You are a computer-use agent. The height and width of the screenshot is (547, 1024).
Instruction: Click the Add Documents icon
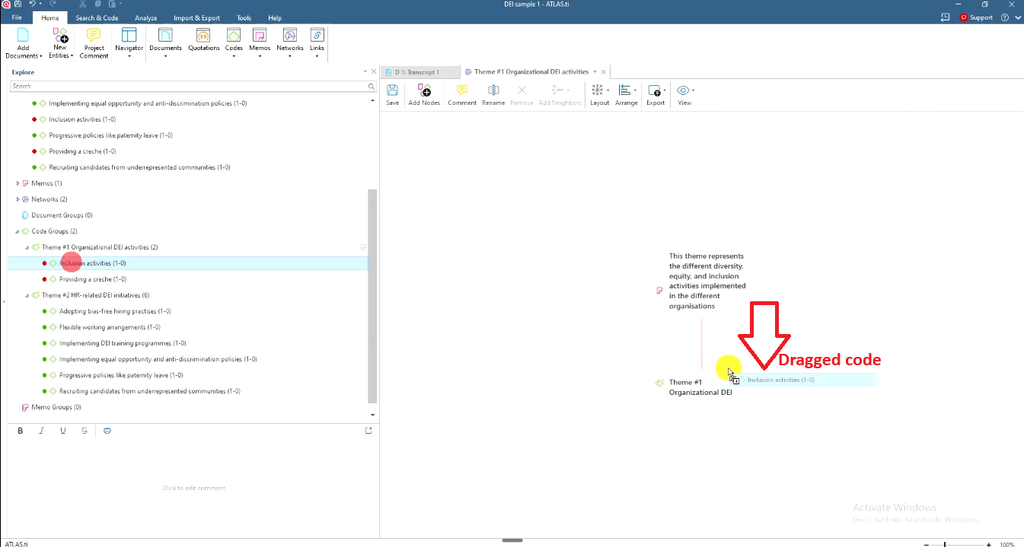(23, 35)
